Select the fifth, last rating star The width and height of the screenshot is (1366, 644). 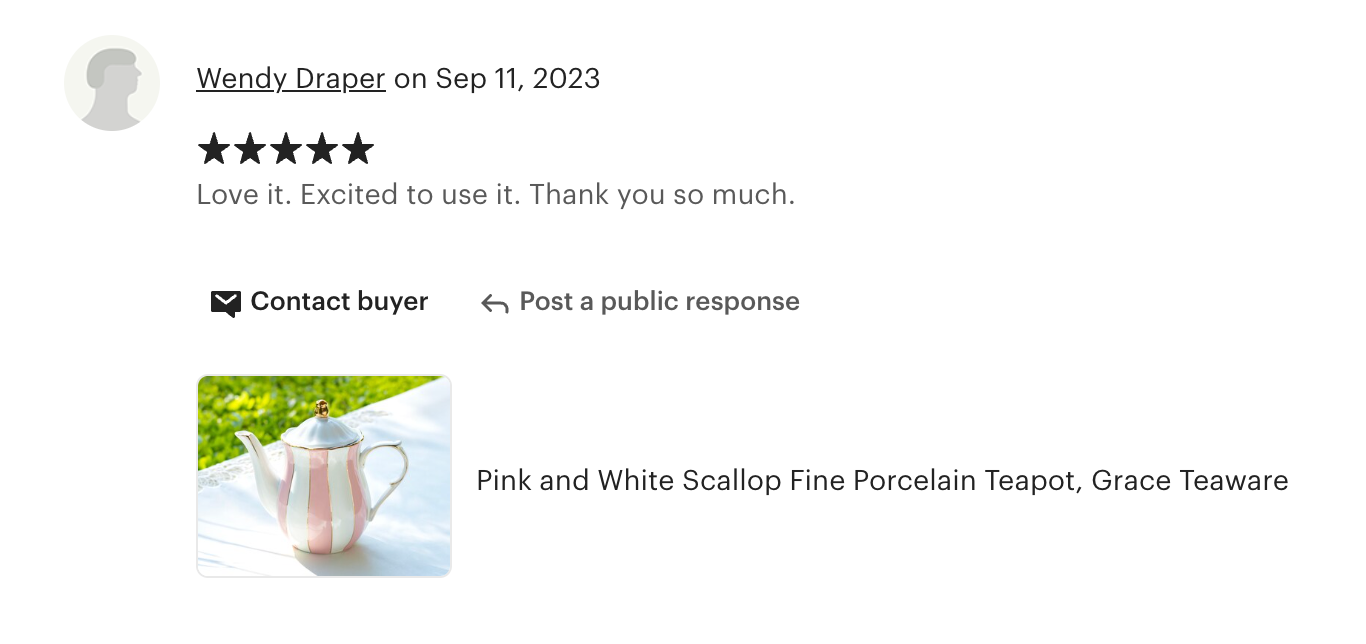point(357,150)
